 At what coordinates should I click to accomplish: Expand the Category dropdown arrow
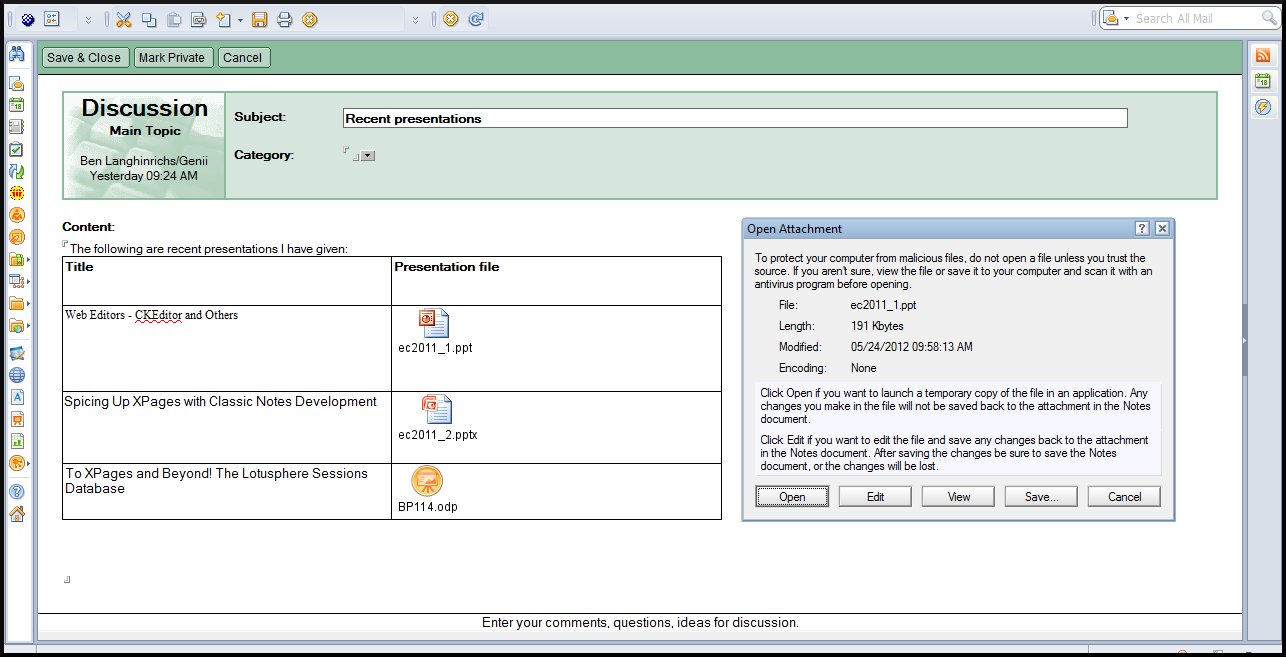pos(368,156)
